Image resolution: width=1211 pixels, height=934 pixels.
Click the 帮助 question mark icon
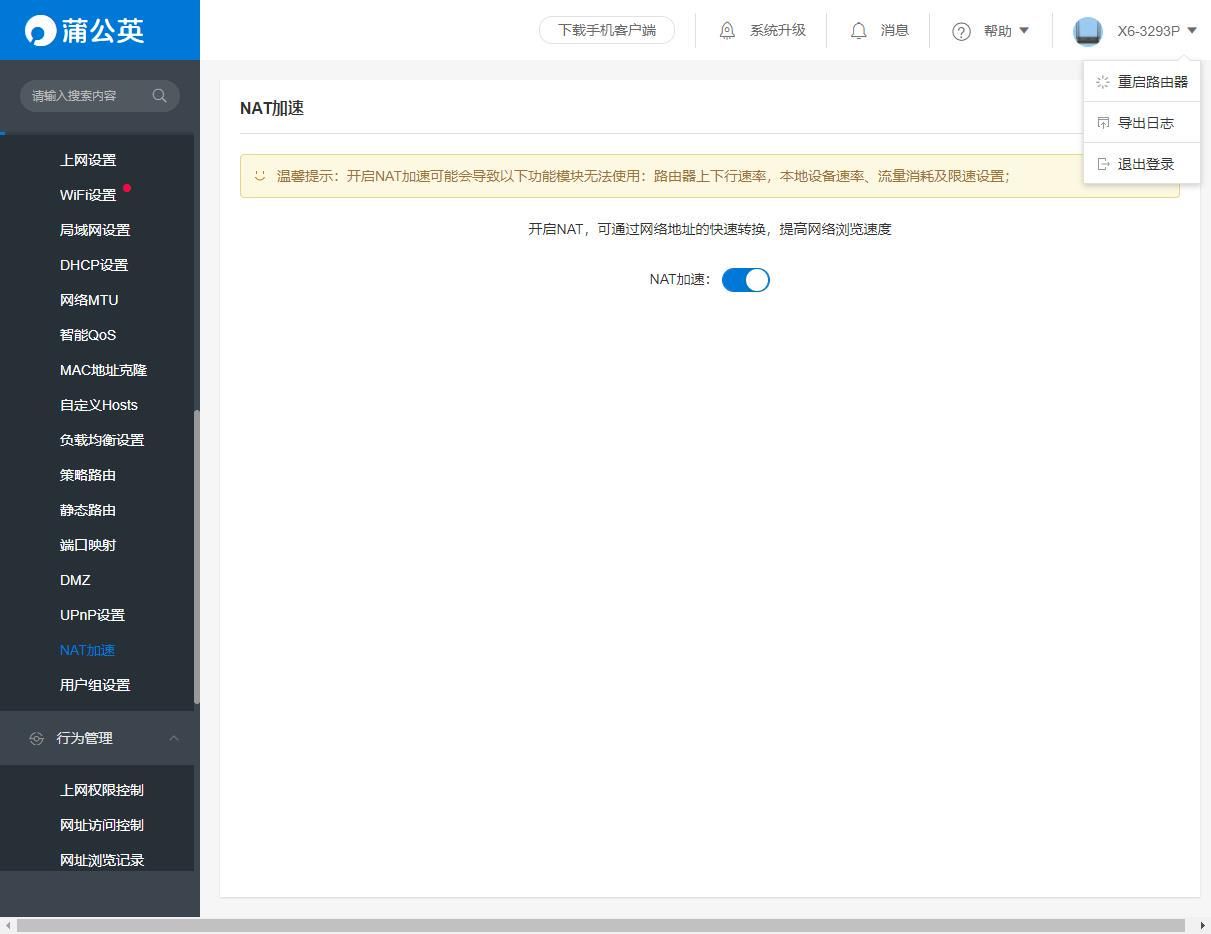coord(961,31)
